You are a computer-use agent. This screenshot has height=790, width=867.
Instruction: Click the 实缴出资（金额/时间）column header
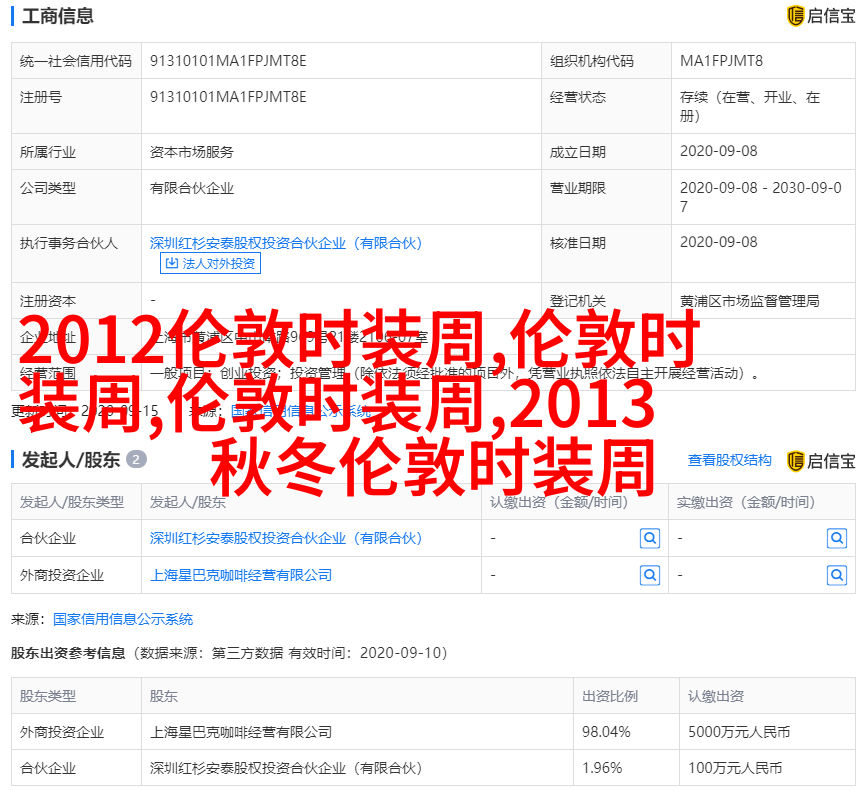(x=746, y=503)
